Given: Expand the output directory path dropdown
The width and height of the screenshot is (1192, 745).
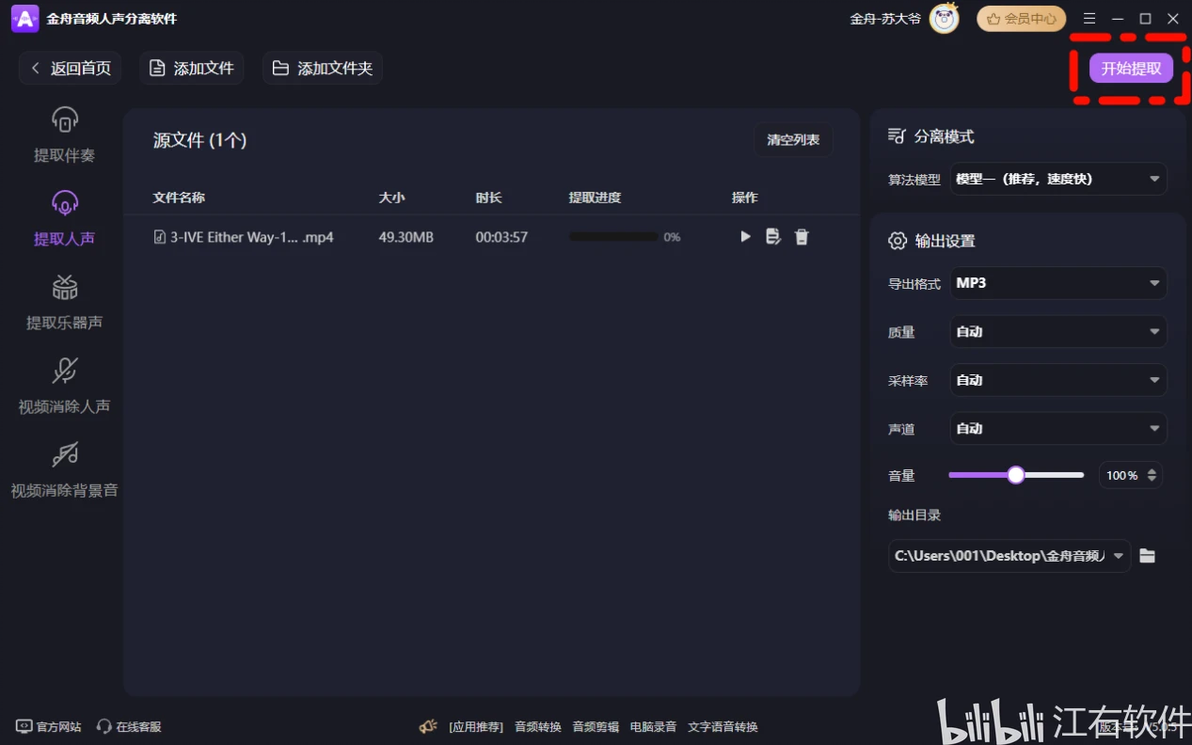Looking at the screenshot, I should tap(1118, 556).
